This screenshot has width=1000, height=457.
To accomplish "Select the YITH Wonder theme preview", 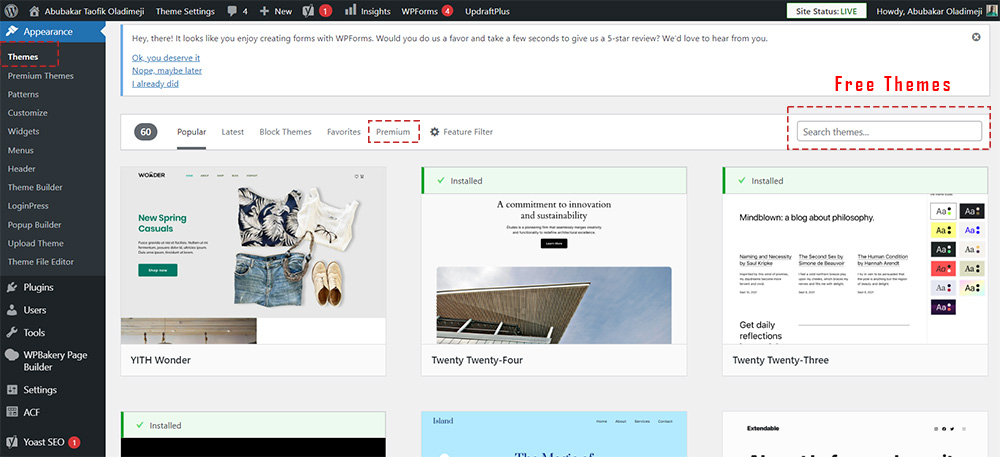I will pyautogui.click(x=253, y=256).
